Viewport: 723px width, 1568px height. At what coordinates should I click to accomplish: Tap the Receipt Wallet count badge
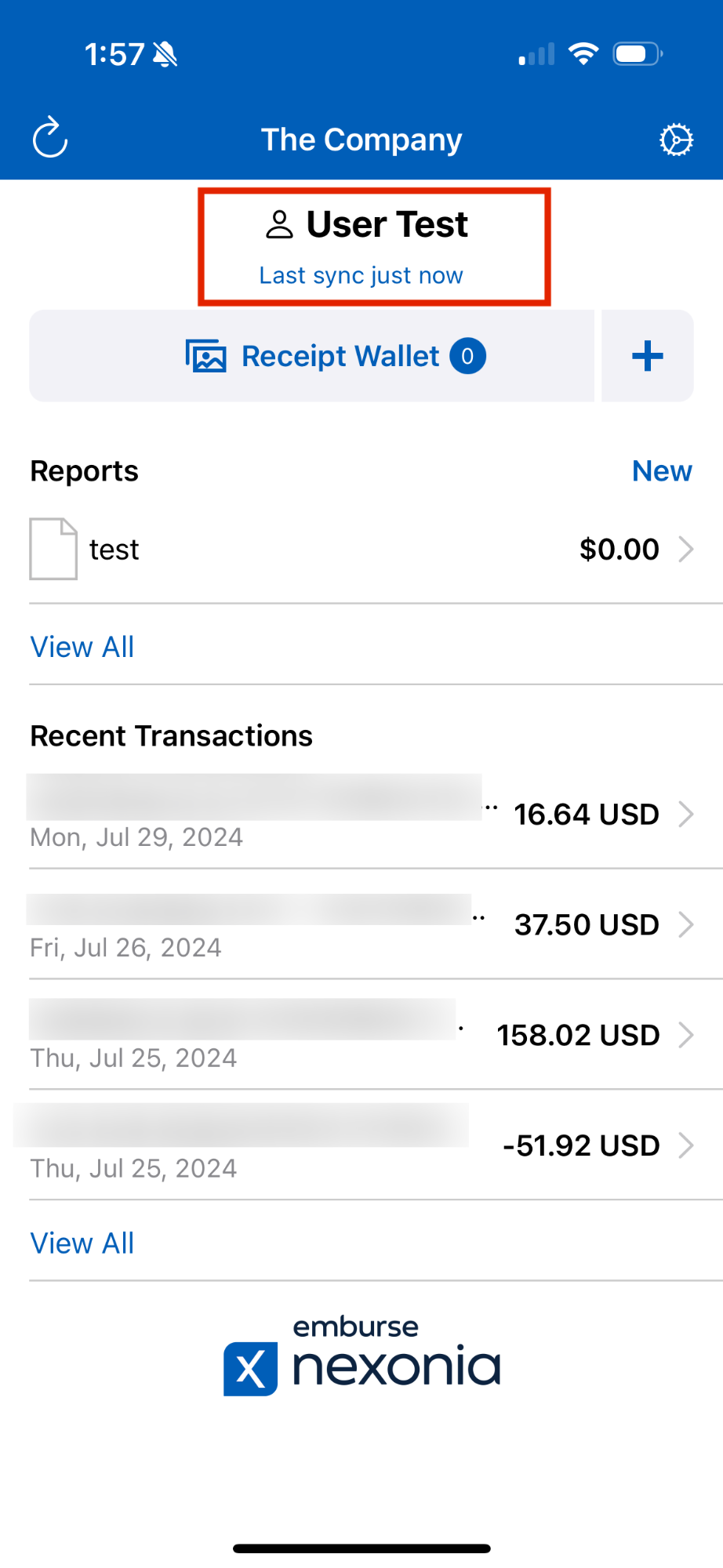(467, 356)
